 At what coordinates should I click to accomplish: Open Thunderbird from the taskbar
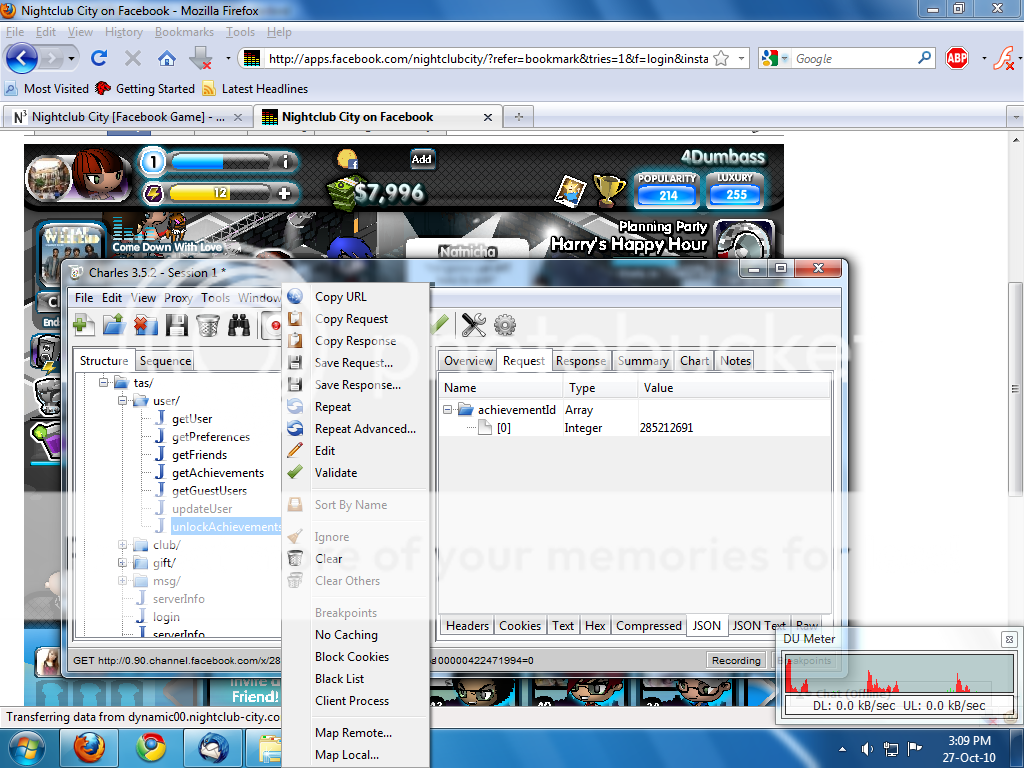click(x=213, y=748)
